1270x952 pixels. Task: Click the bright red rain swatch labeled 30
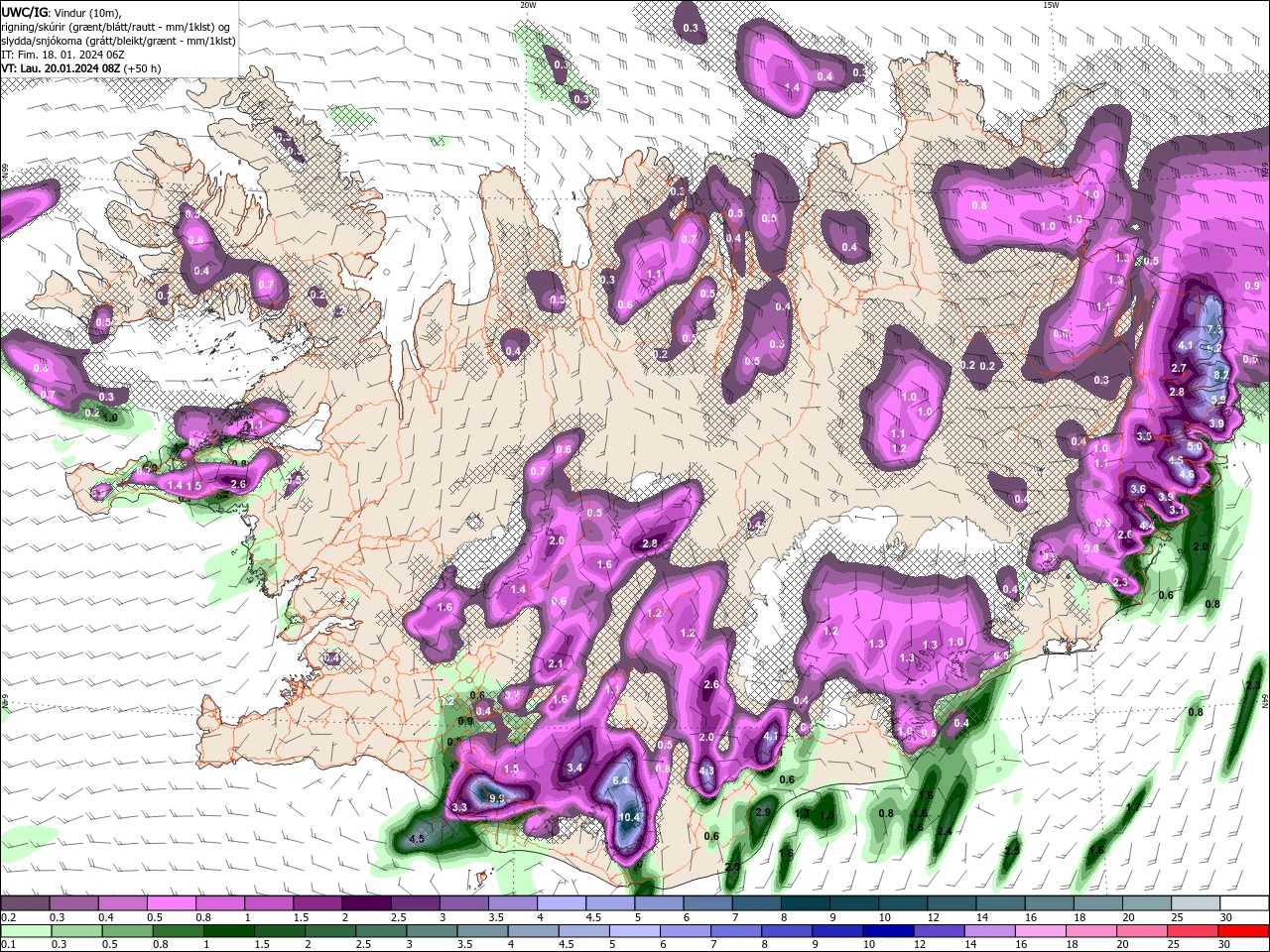coord(1243,930)
